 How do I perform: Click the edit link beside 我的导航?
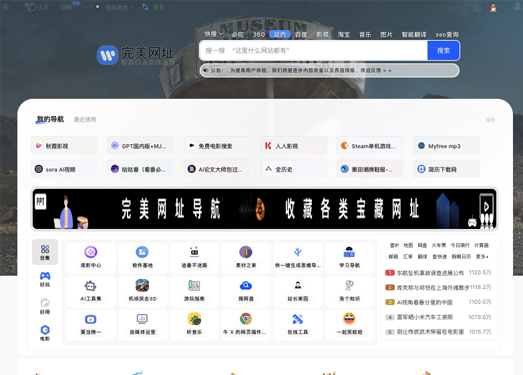490,120
